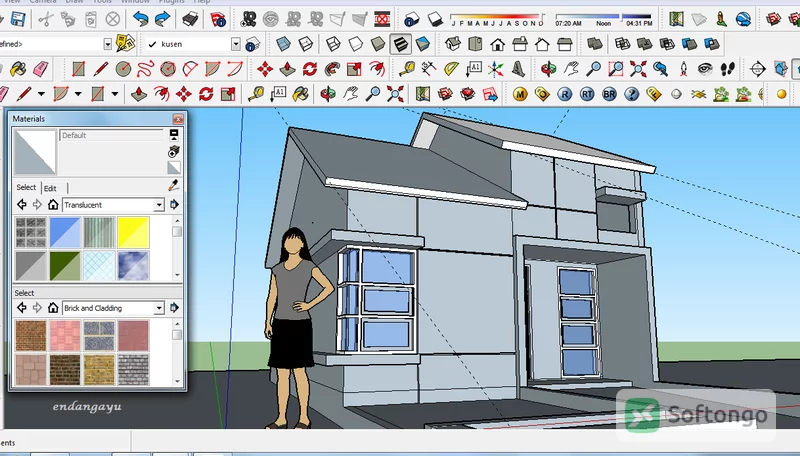The height and width of the screenshot is (456, 800).
Task: Enable Shaded face style
Action: coord(378,44)
